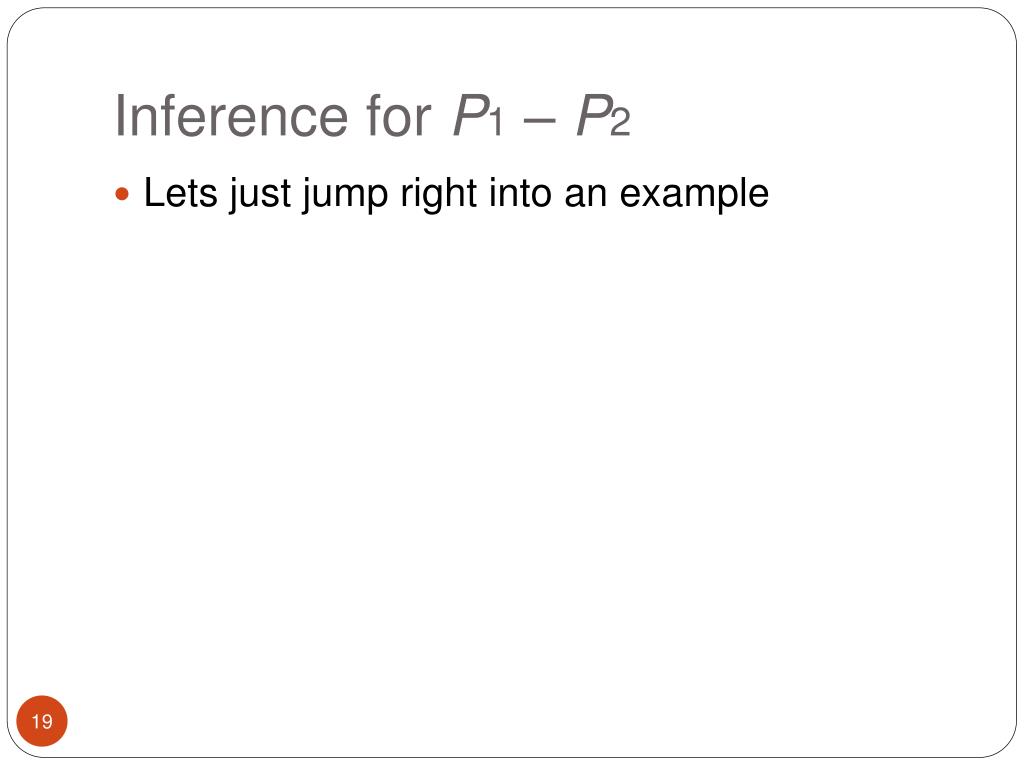1024x768 pixels.
Task: Click the orange bullet point marker
Action: pos(122,194)
